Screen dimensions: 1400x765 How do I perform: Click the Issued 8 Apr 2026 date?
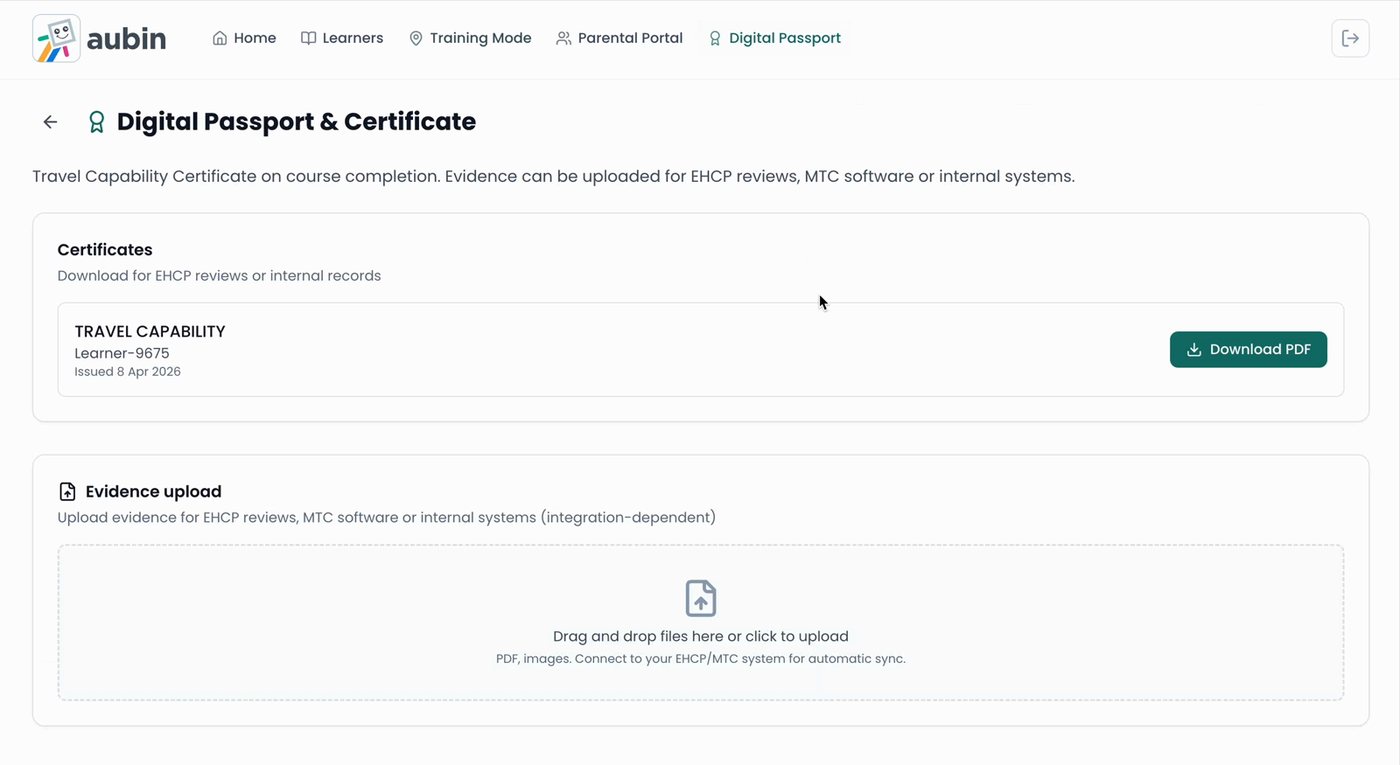[x=128, y=372]
